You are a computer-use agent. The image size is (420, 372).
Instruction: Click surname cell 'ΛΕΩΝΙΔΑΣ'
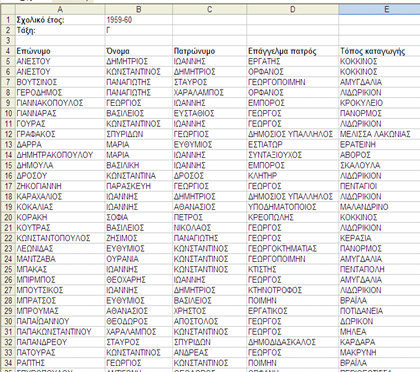coord(60,249)
